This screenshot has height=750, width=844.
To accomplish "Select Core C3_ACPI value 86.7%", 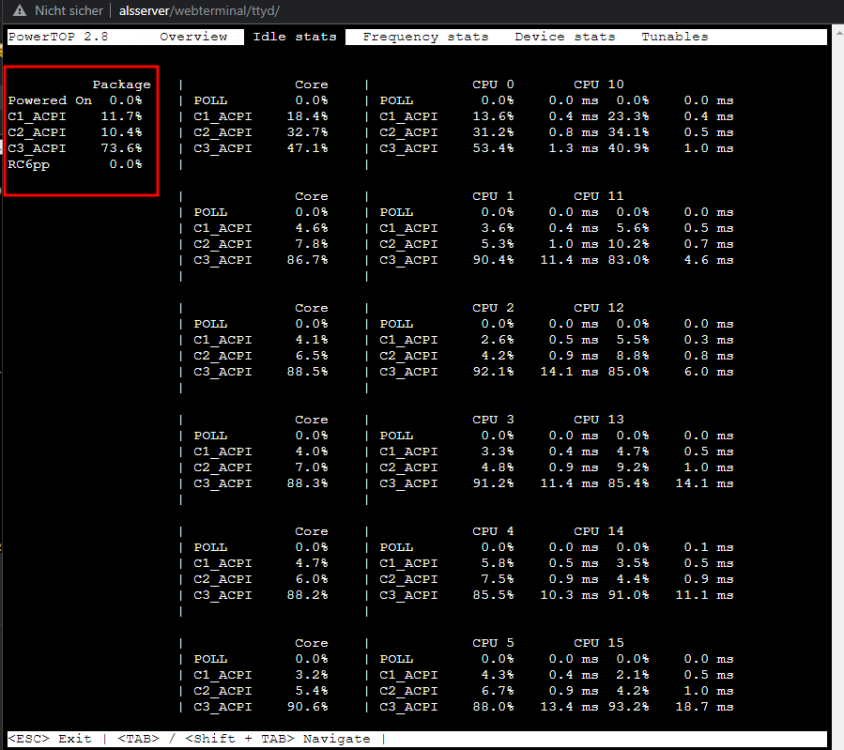I will (x=307, y=260).
